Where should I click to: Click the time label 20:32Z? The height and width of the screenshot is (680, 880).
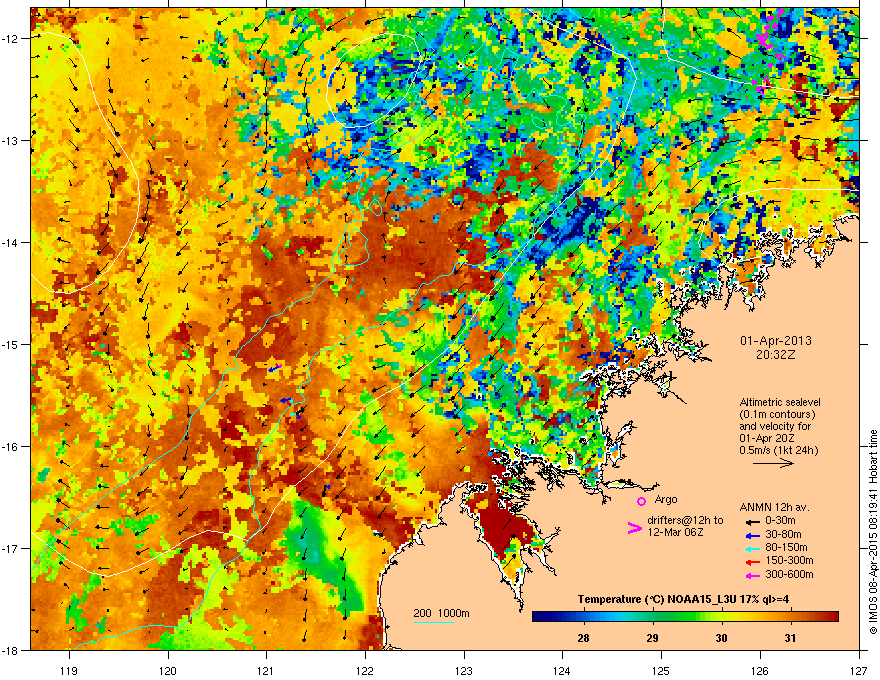(x=776, y=355)
